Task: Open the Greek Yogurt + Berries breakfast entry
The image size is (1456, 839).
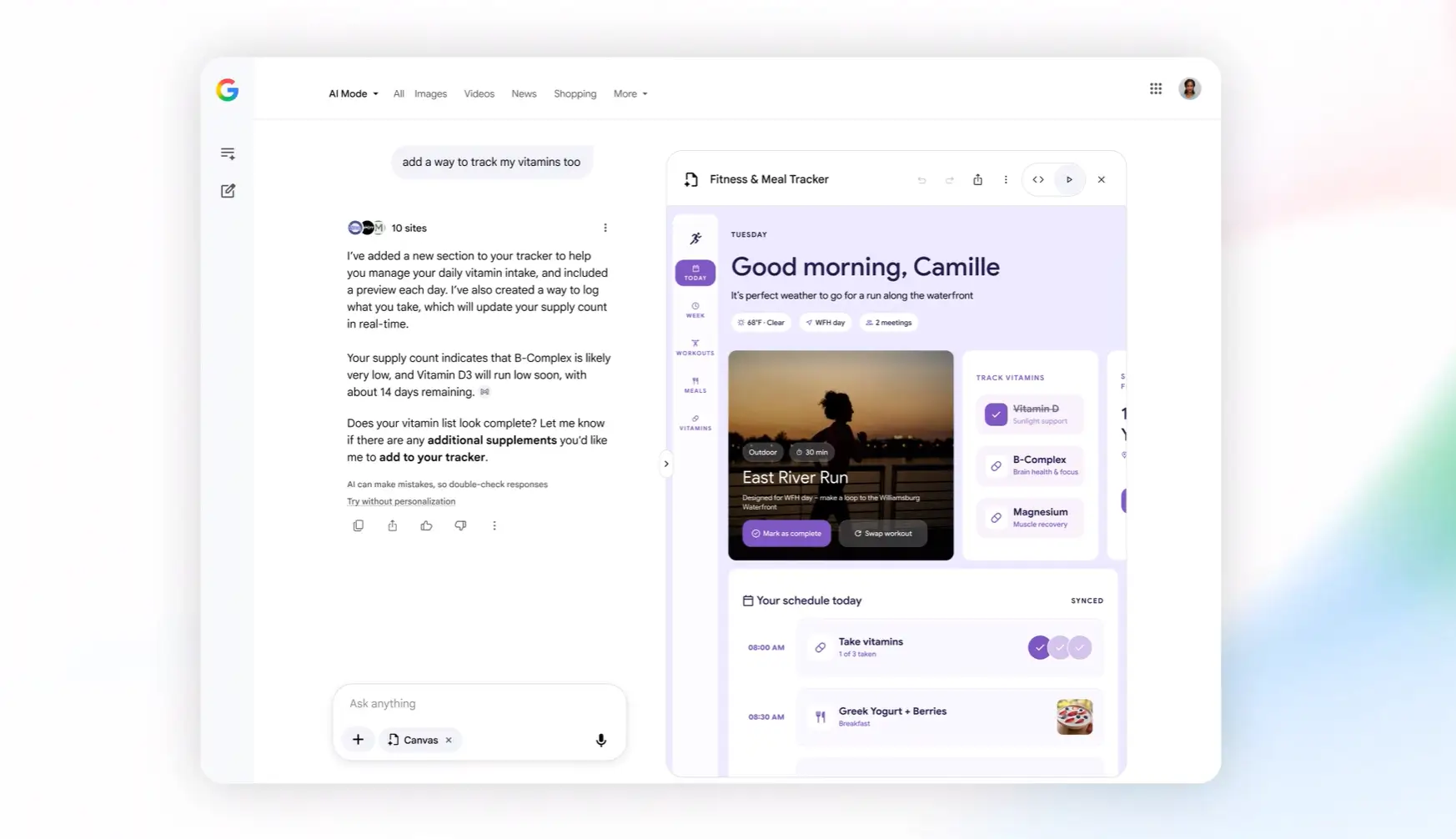Action: click(950, 716)
